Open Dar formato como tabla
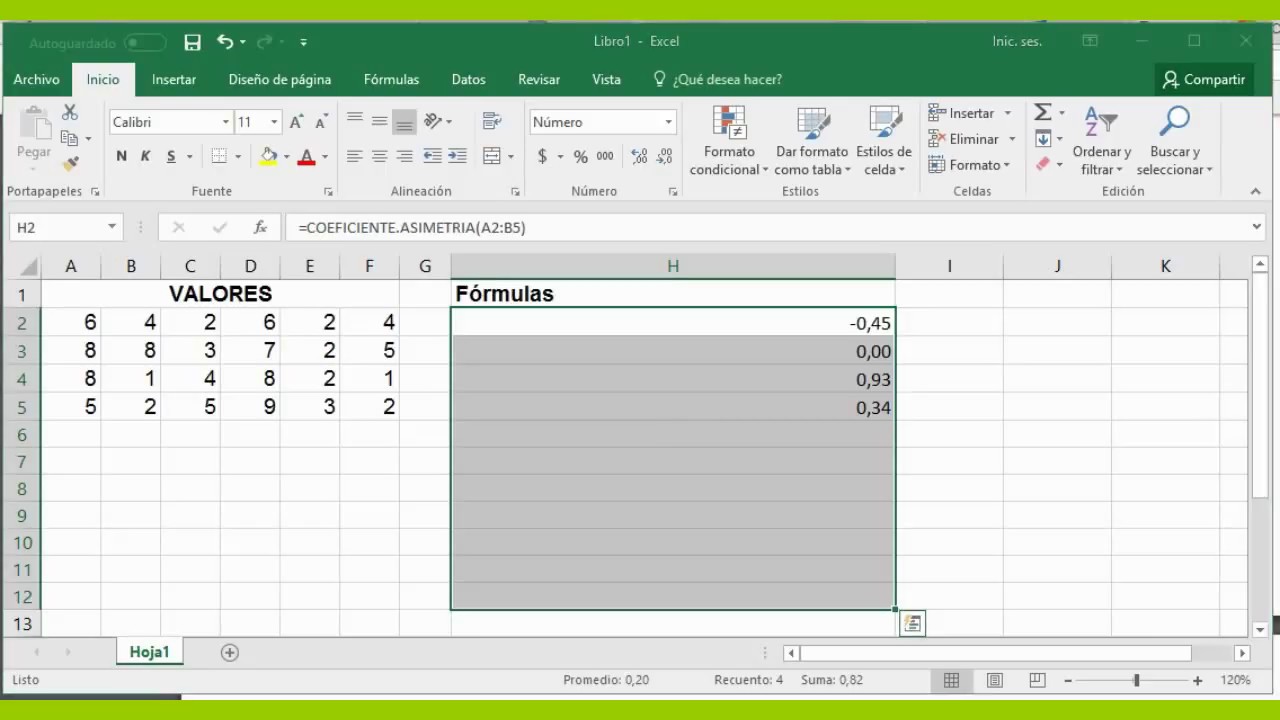The width and height of the screenshot is (1280, 720). (811, 141)
